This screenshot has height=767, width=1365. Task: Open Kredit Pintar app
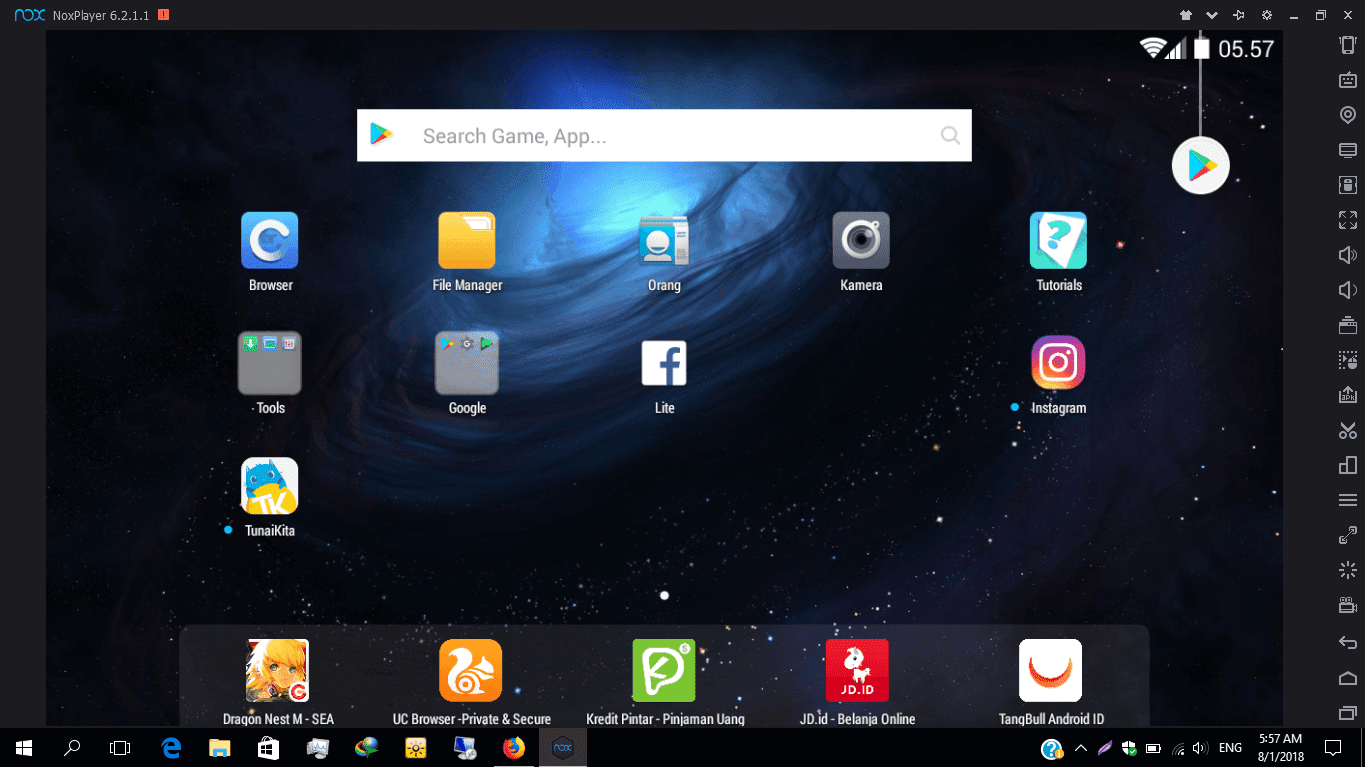click(664, 671)
